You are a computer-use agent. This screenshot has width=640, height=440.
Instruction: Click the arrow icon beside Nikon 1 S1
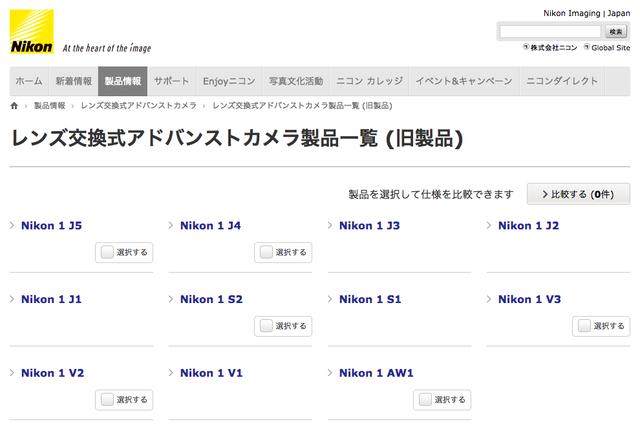point(330,299)
